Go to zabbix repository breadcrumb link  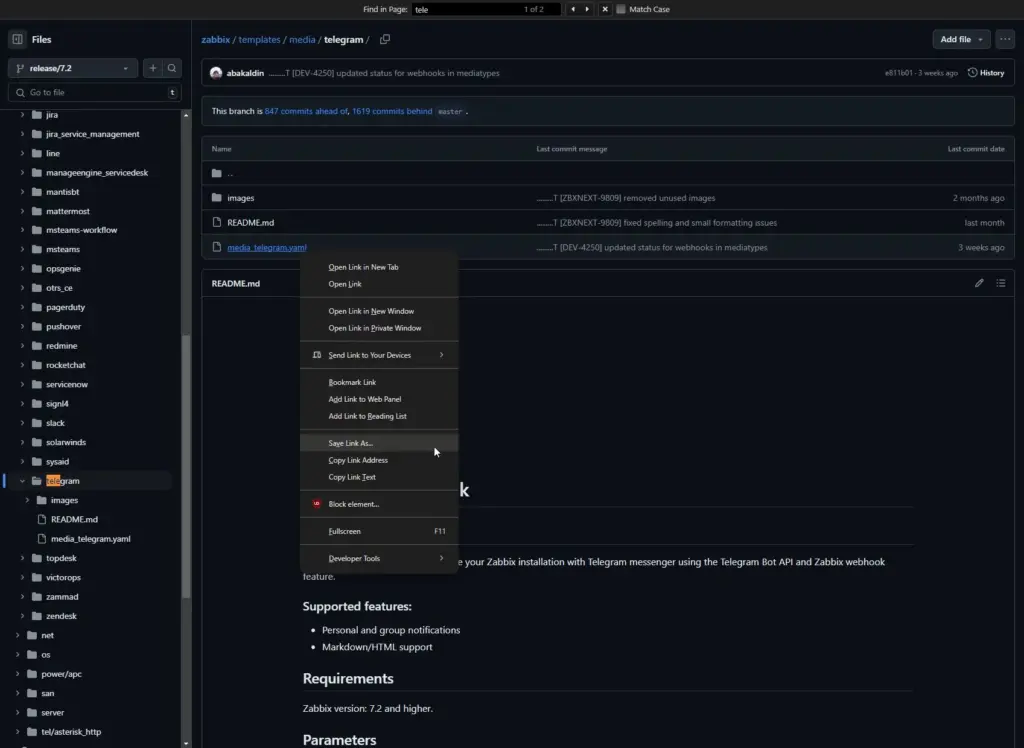pyautogui.click(x=216, y=39)
